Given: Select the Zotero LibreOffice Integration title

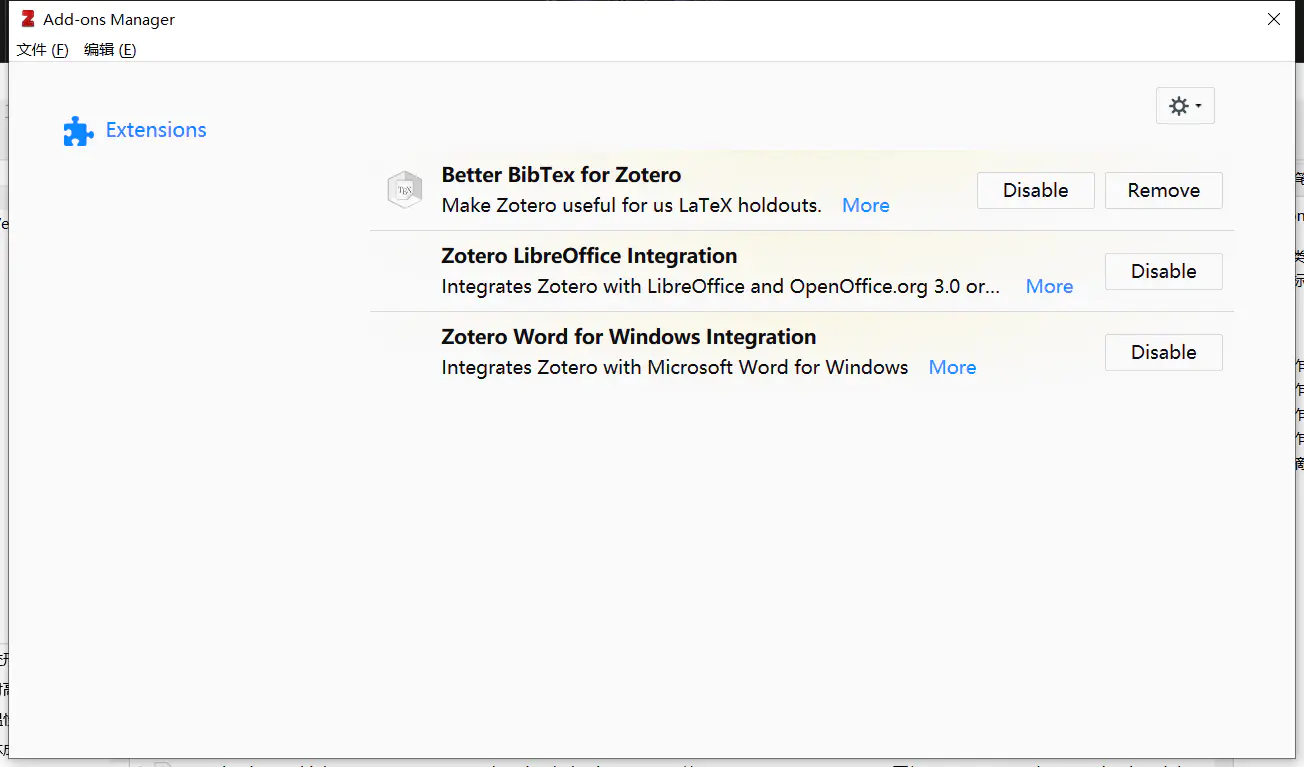Looking at the screenshot, I should (x=589, y=256).
